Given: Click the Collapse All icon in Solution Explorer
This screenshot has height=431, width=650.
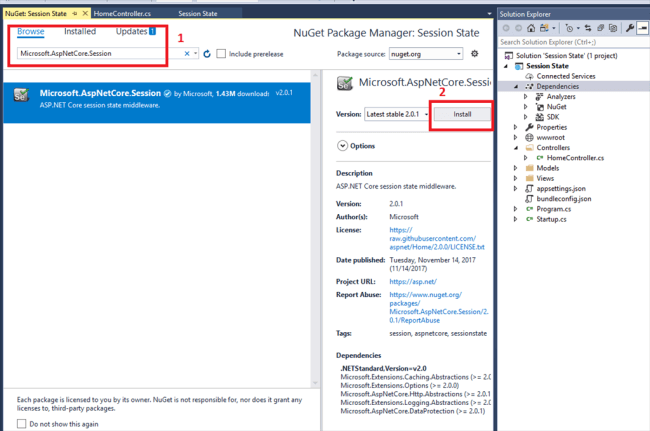Looking at the screenshot, I should click(x=600, y=28).
